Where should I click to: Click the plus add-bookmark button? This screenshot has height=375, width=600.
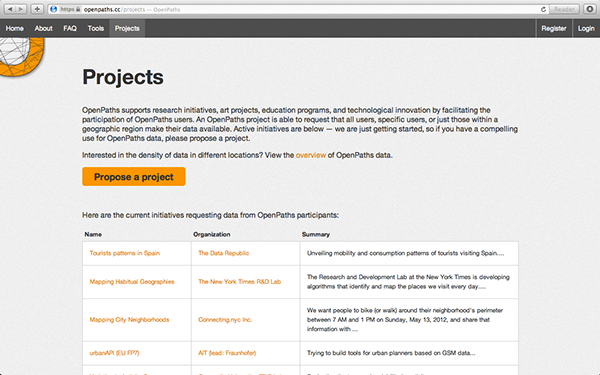coord(37,9)
